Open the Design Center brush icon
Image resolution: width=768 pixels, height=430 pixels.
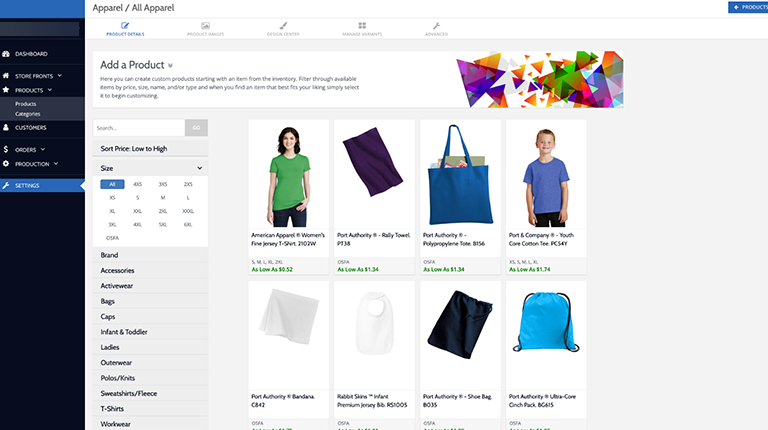pos(283,25)
